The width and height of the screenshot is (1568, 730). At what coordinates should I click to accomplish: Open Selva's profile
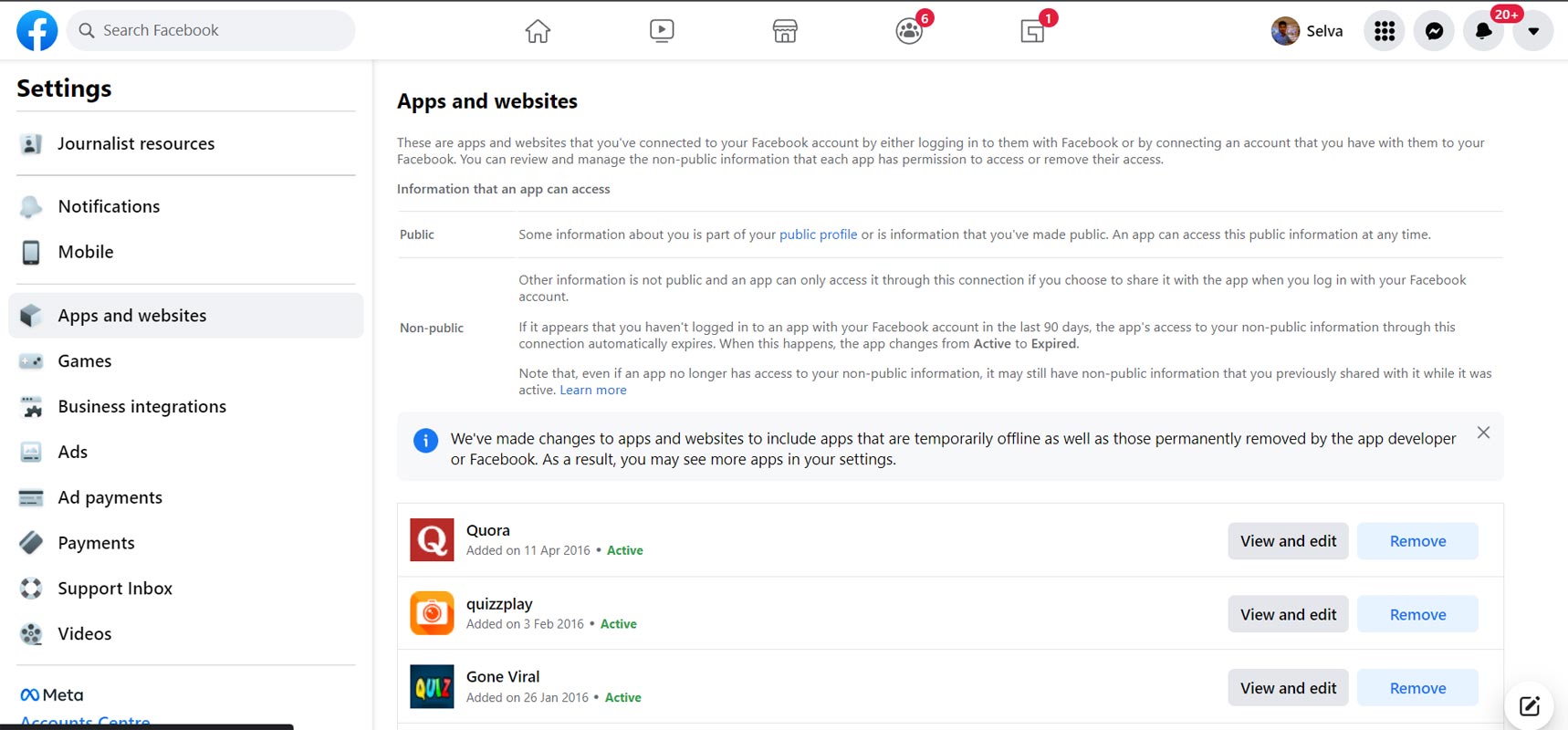[x=1307, y=31]
